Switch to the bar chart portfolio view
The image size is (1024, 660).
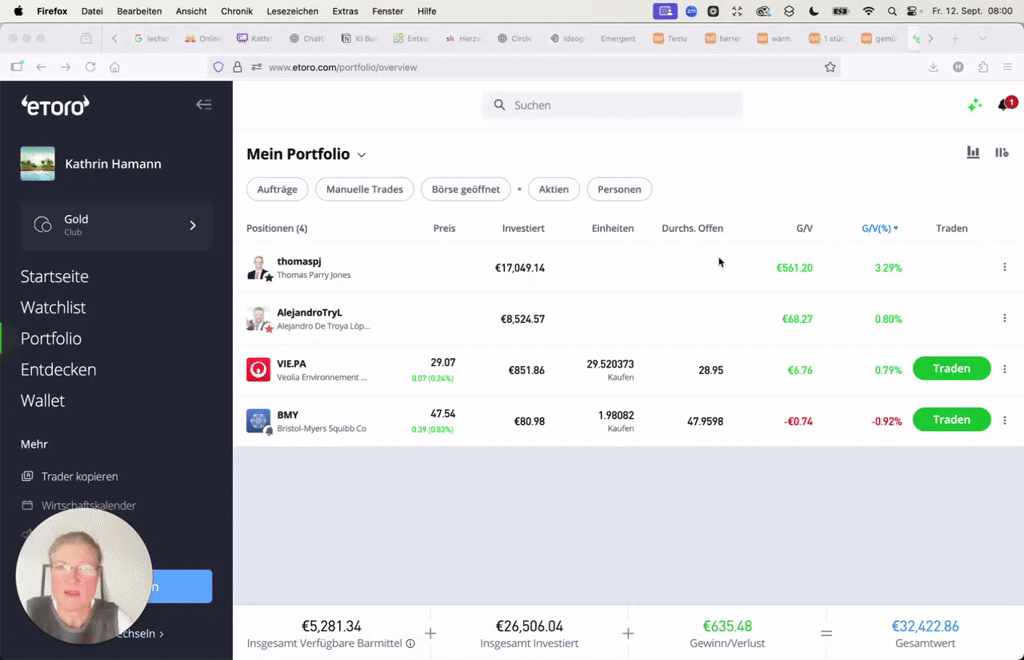tap(972, 151)
